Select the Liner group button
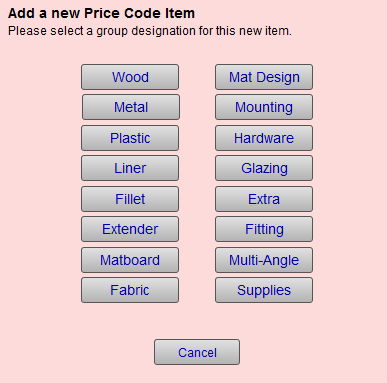Screen dimensions: 387x383 click(x=130, y=168)
